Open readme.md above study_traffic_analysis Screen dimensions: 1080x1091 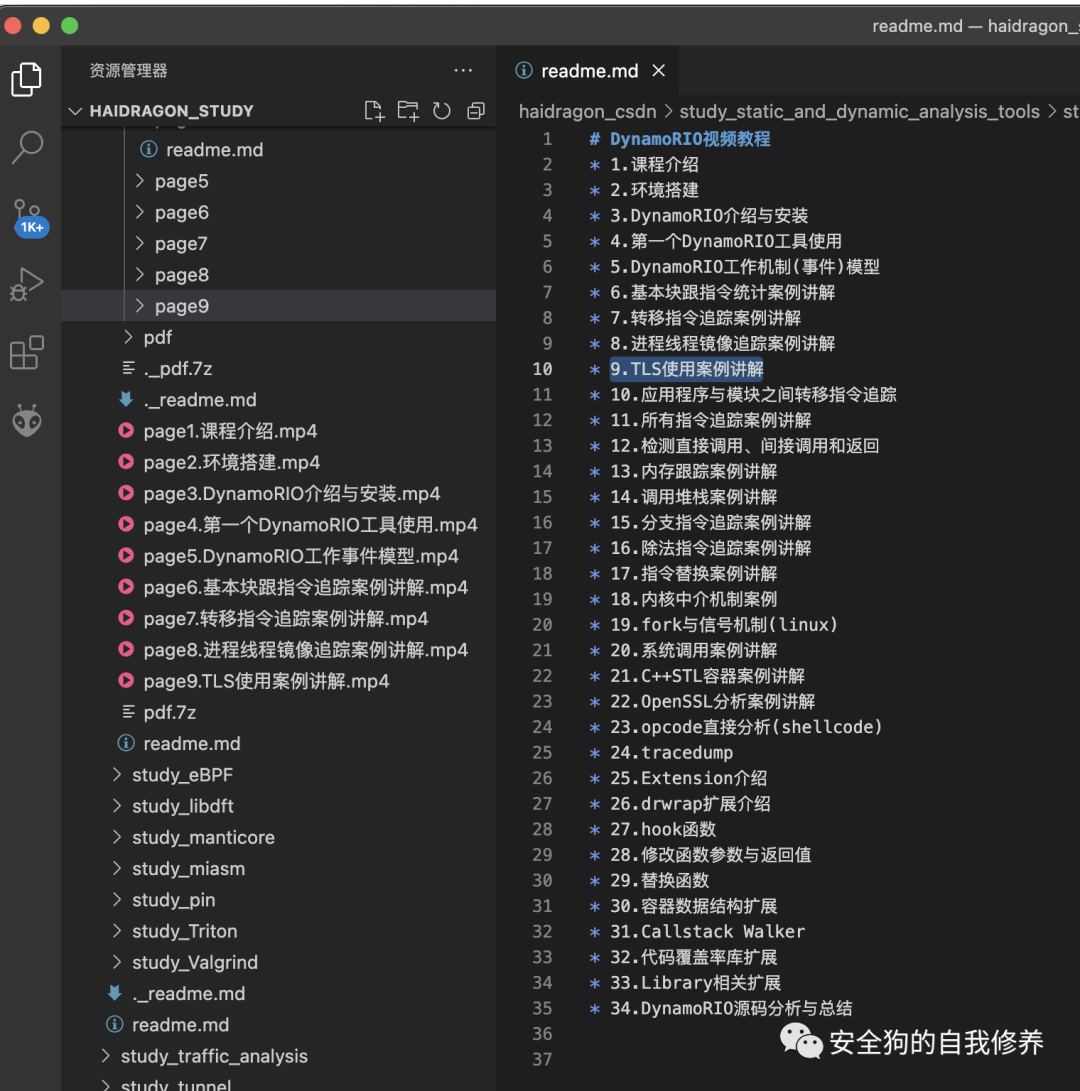click(x=278, y=1024)
